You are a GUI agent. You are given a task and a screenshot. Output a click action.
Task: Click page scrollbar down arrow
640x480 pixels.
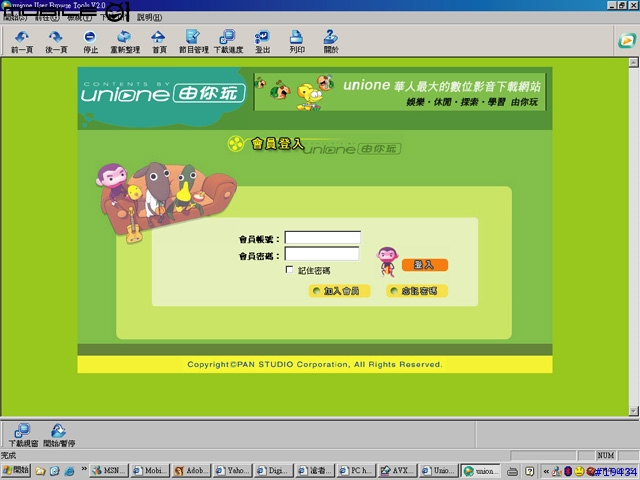click(x=633, y=411)
